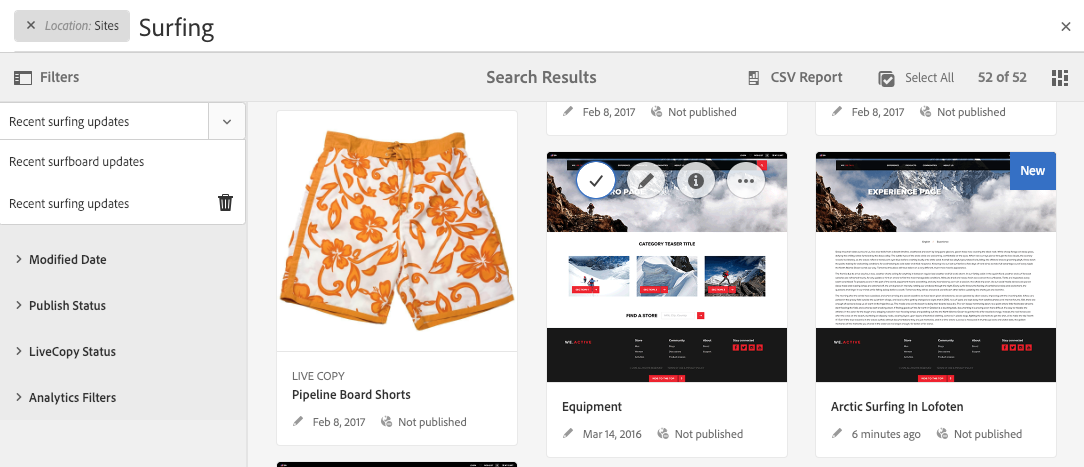Viewport: 1084px width, 467px height.
Task: Choose Recent surfboard updates saved search
Action: click(x=122, y=162)
